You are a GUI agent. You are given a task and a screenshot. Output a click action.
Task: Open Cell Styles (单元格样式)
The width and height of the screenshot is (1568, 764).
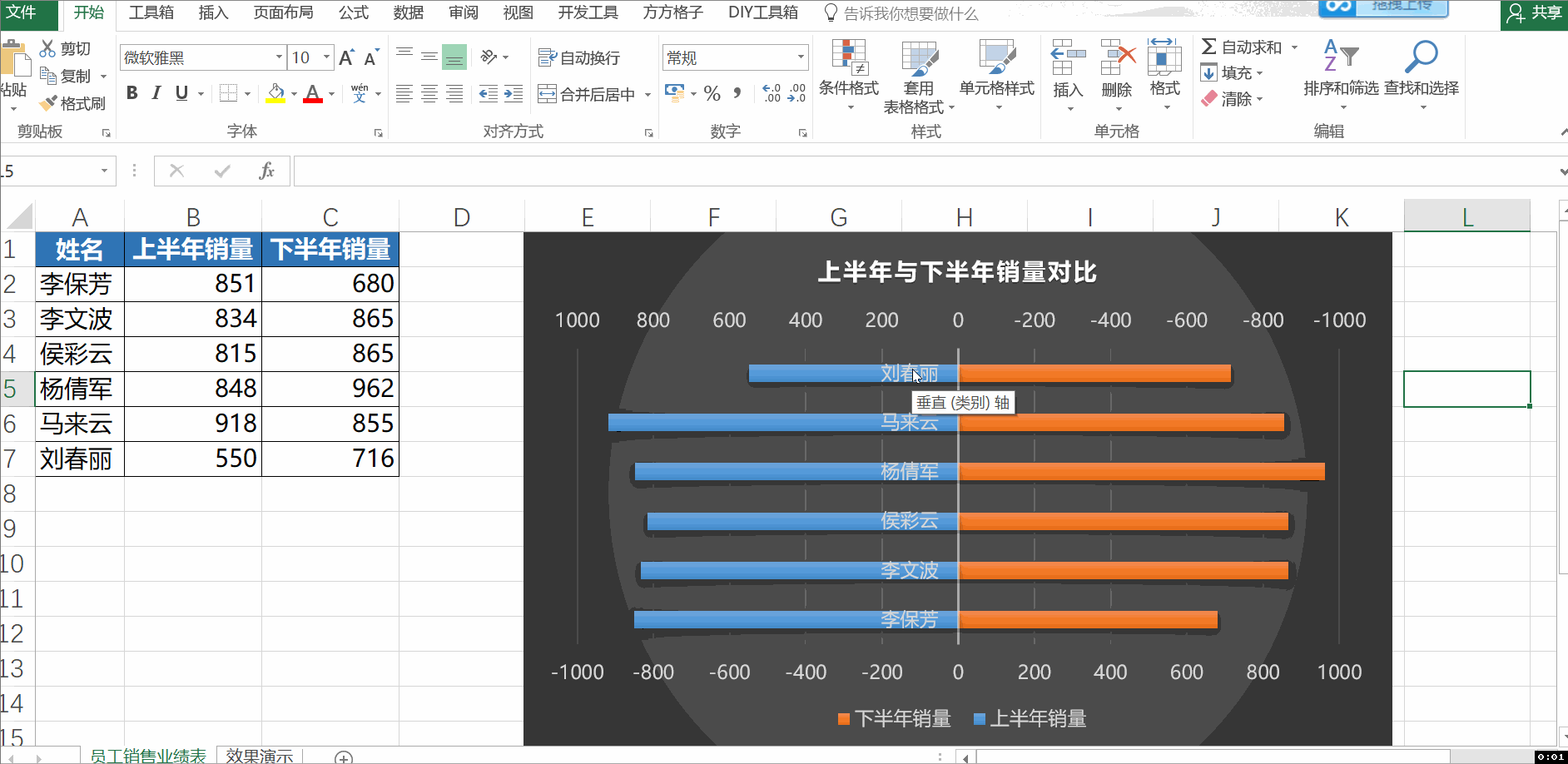[997, 77]
